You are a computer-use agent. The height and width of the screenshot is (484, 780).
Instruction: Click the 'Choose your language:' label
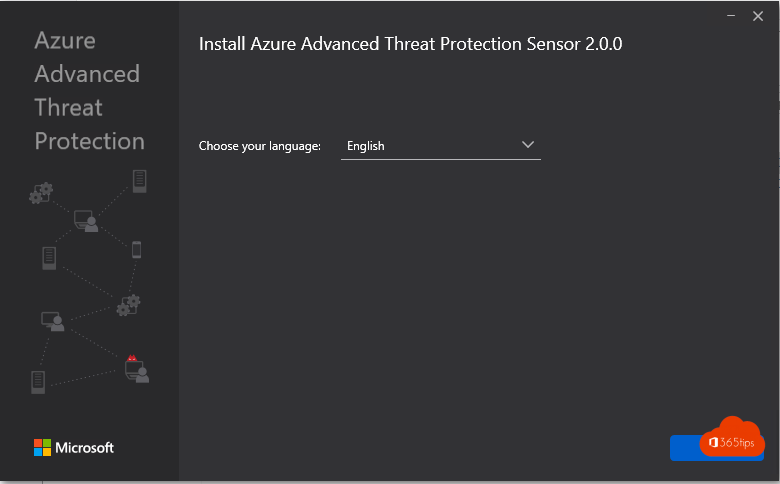[x=260, y=146]
